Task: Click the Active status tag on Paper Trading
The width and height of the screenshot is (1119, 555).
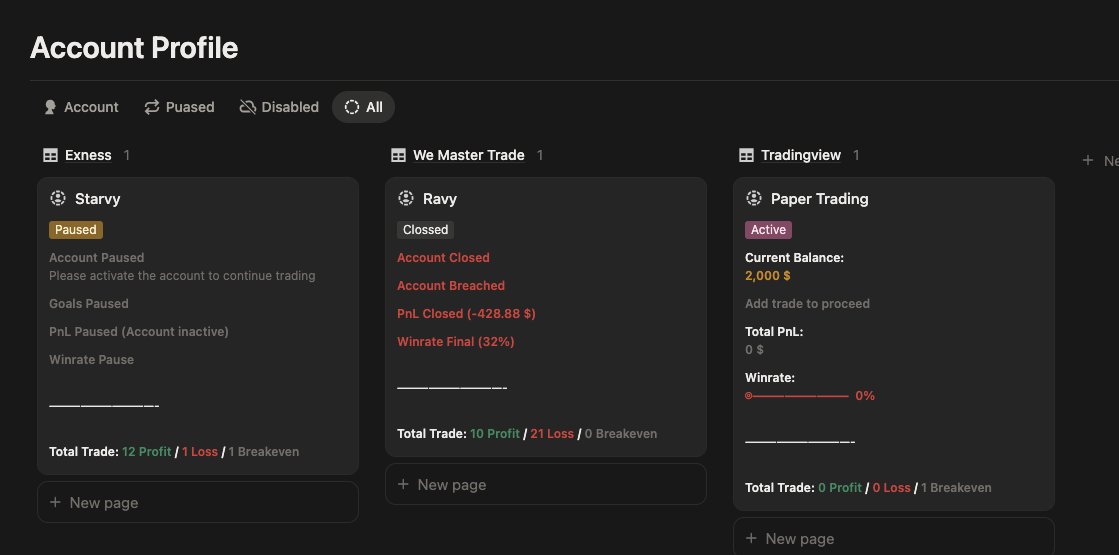Action: (x=769, y=230)
